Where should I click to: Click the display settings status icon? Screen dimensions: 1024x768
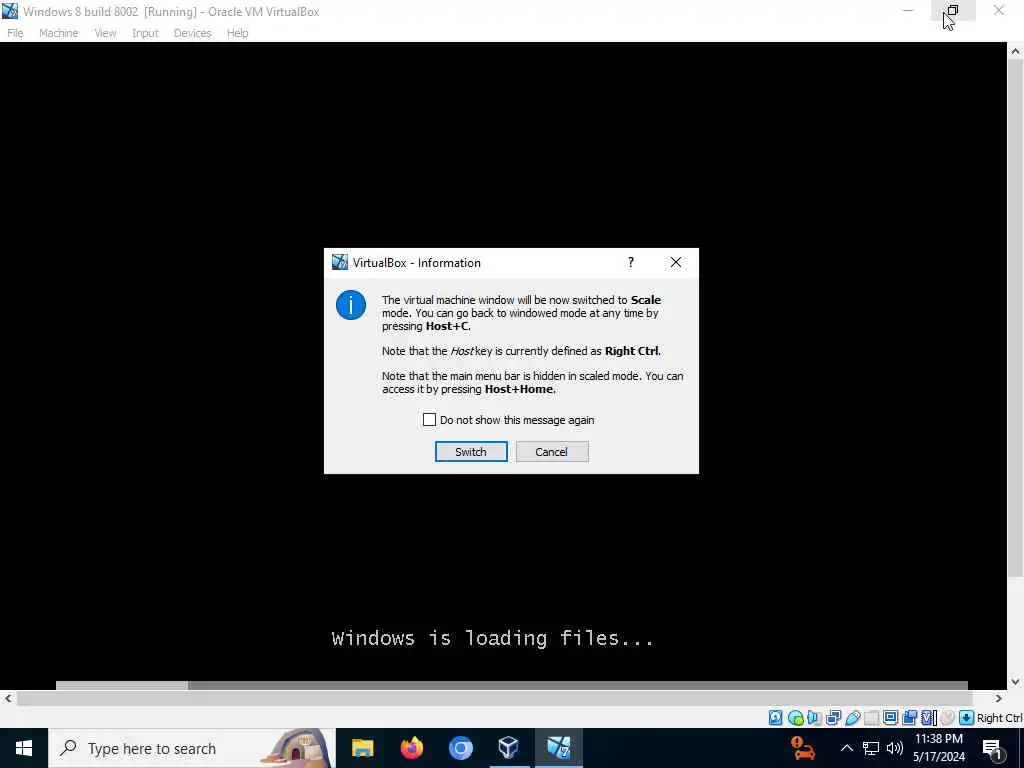[890, 718]
